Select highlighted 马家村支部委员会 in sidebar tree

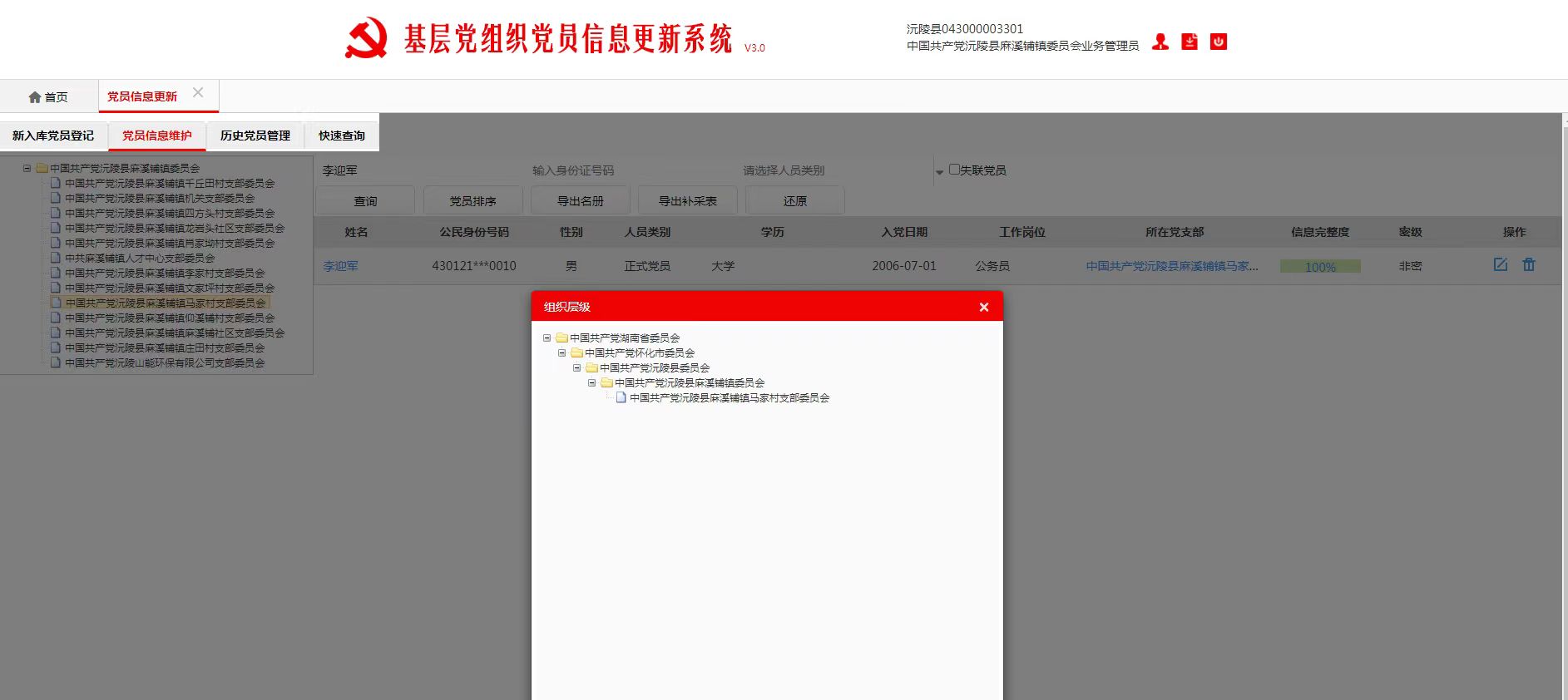pos(166,303)
